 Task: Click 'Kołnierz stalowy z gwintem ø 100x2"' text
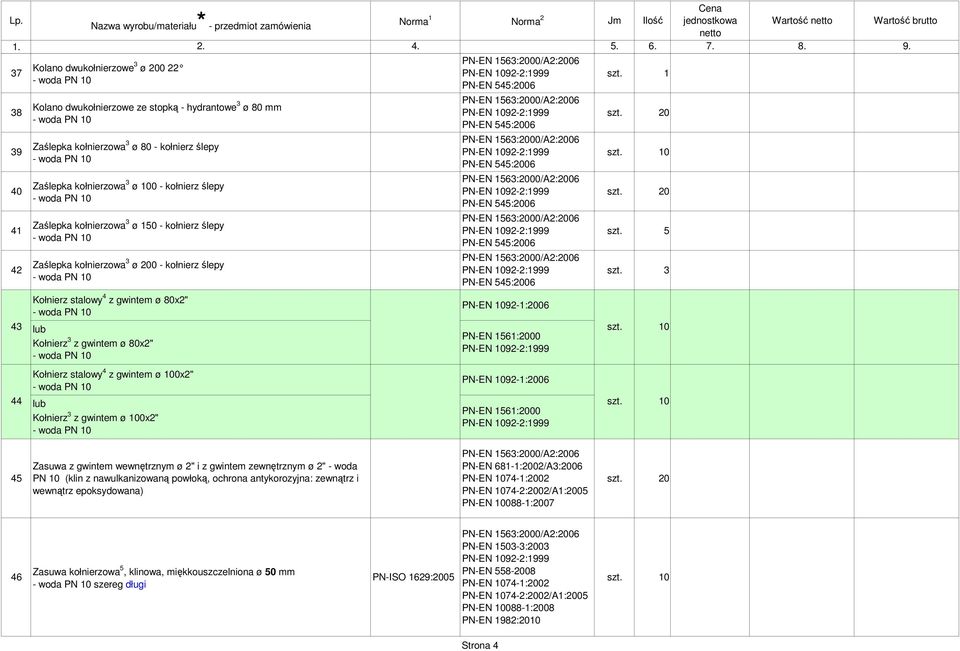tap(113, 374)
